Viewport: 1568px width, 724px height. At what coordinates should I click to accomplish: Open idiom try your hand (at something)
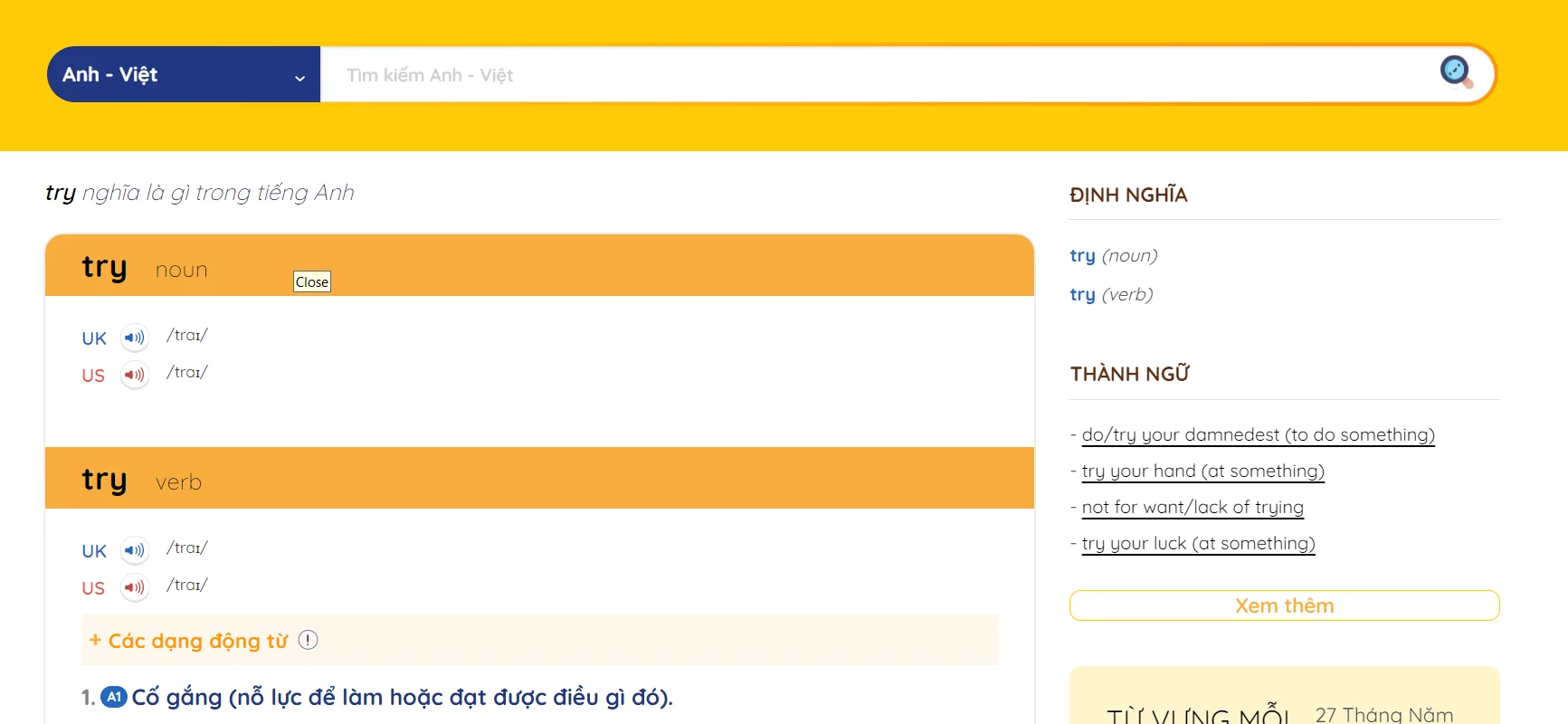[1202, 471]
